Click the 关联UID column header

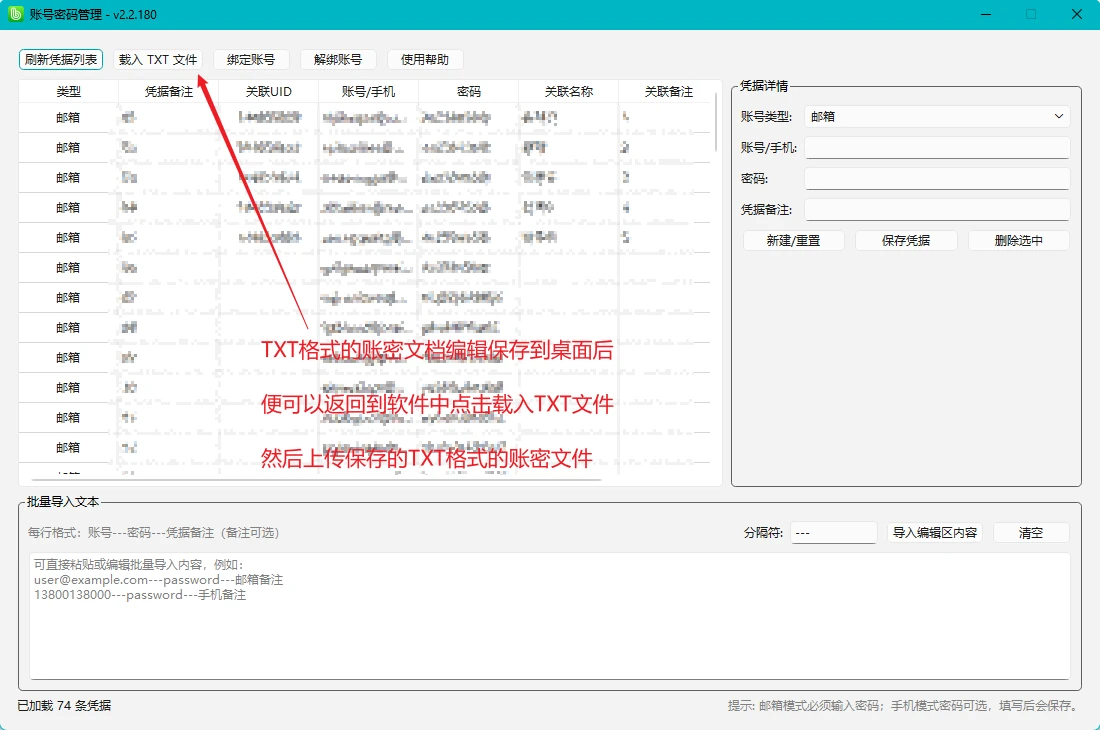269,91
